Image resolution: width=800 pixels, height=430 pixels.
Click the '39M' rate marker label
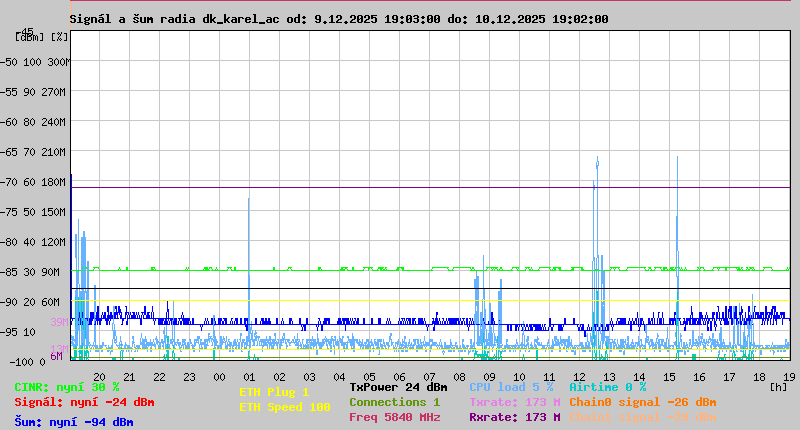59,322
